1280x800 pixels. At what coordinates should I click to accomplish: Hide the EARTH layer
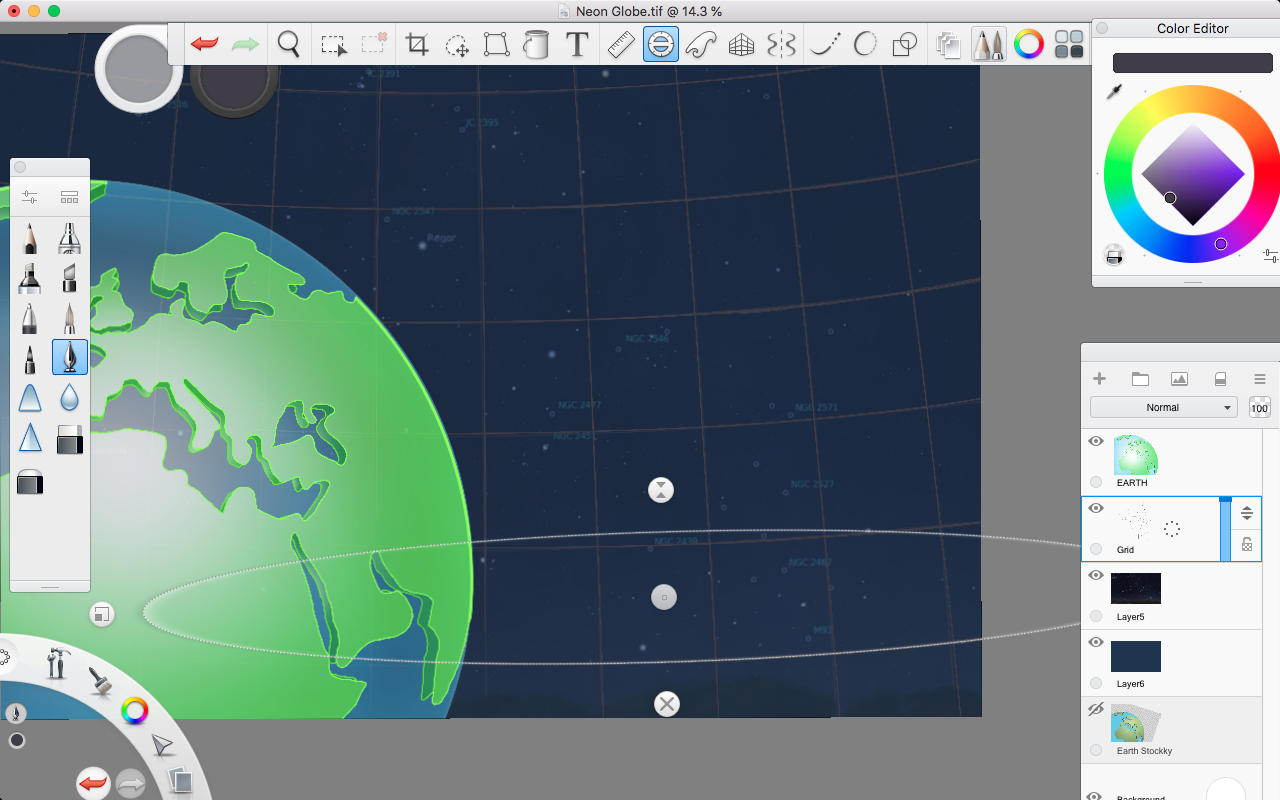point(1095,441)
